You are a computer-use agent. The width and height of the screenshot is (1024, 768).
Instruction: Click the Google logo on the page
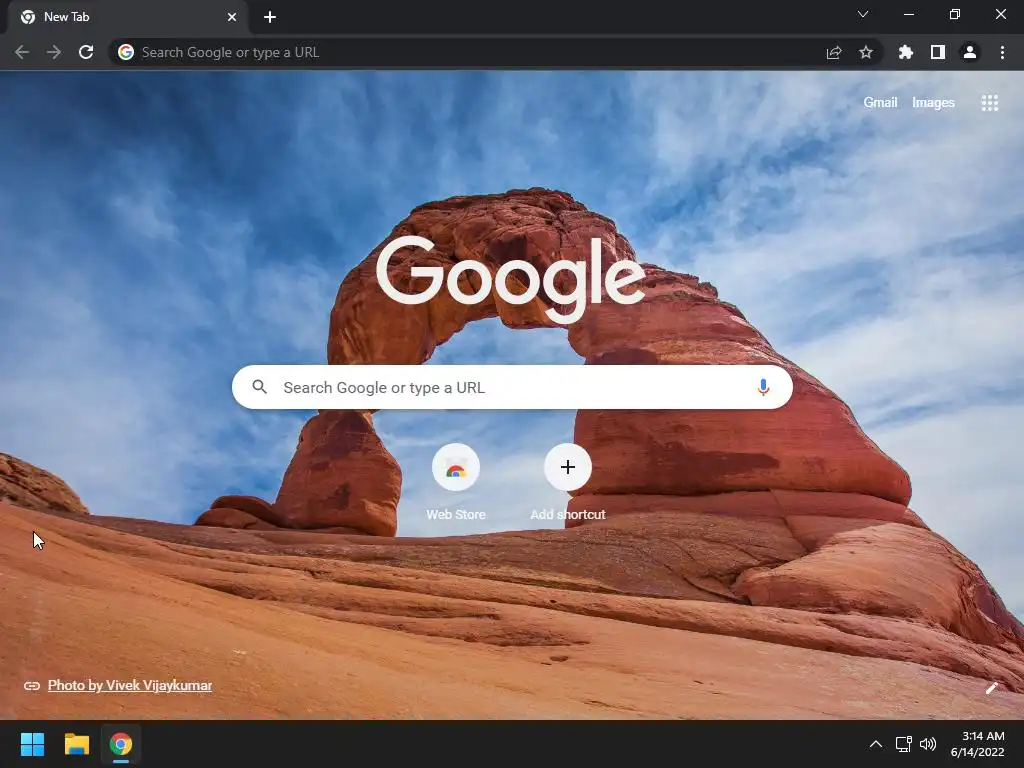pos(511,280)
